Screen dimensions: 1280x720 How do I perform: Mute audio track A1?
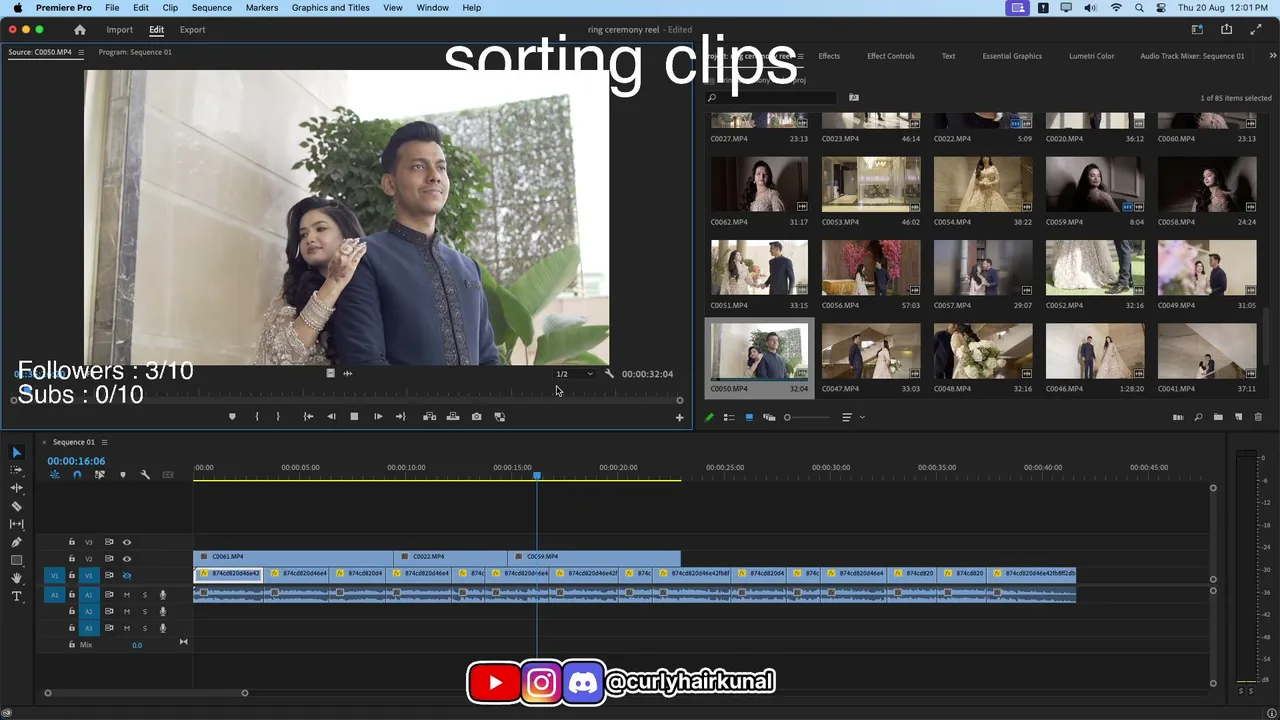(x=126, y=595)
